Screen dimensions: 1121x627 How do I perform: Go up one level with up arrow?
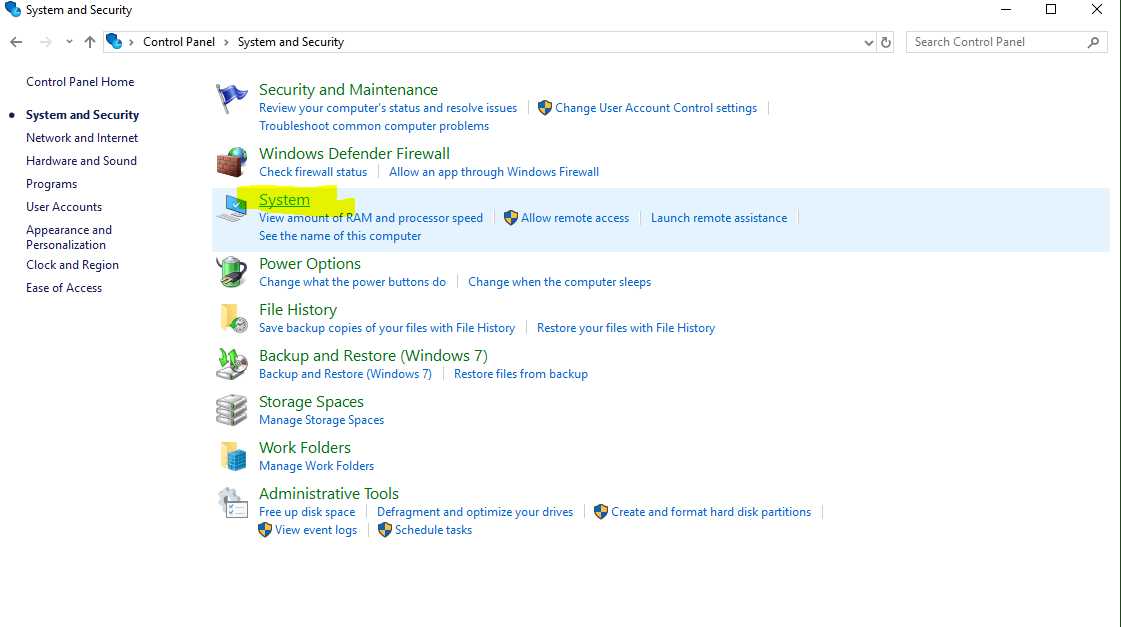tap(89, 42)
